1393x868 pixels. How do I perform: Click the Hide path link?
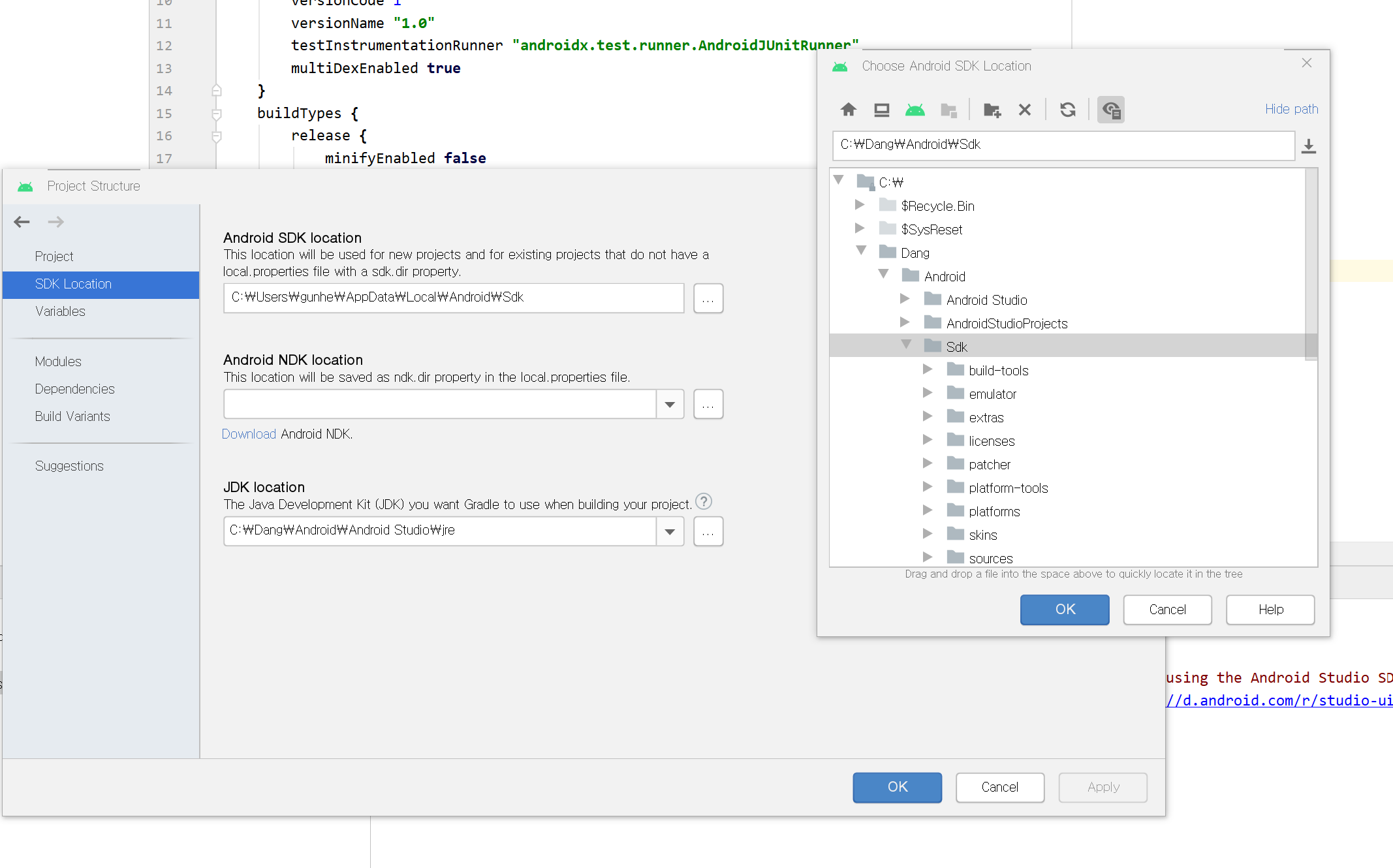[x=1291, y=109]
